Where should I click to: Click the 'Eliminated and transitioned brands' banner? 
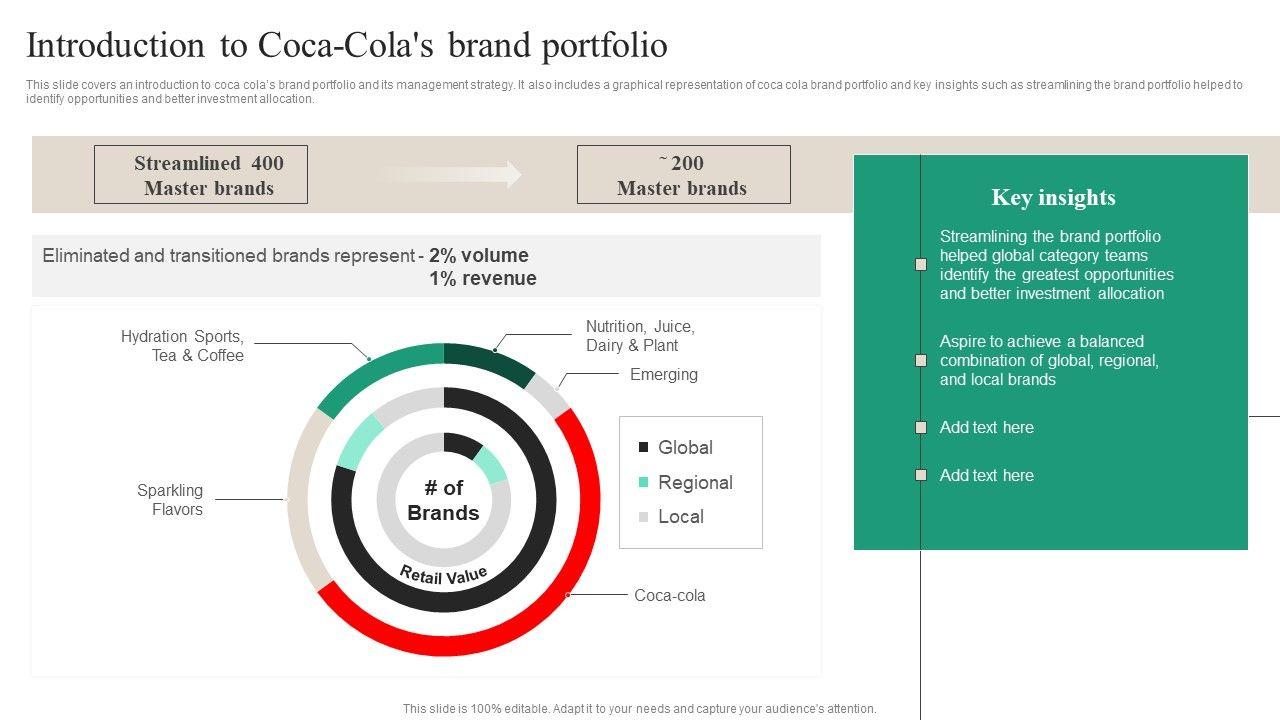426,266
